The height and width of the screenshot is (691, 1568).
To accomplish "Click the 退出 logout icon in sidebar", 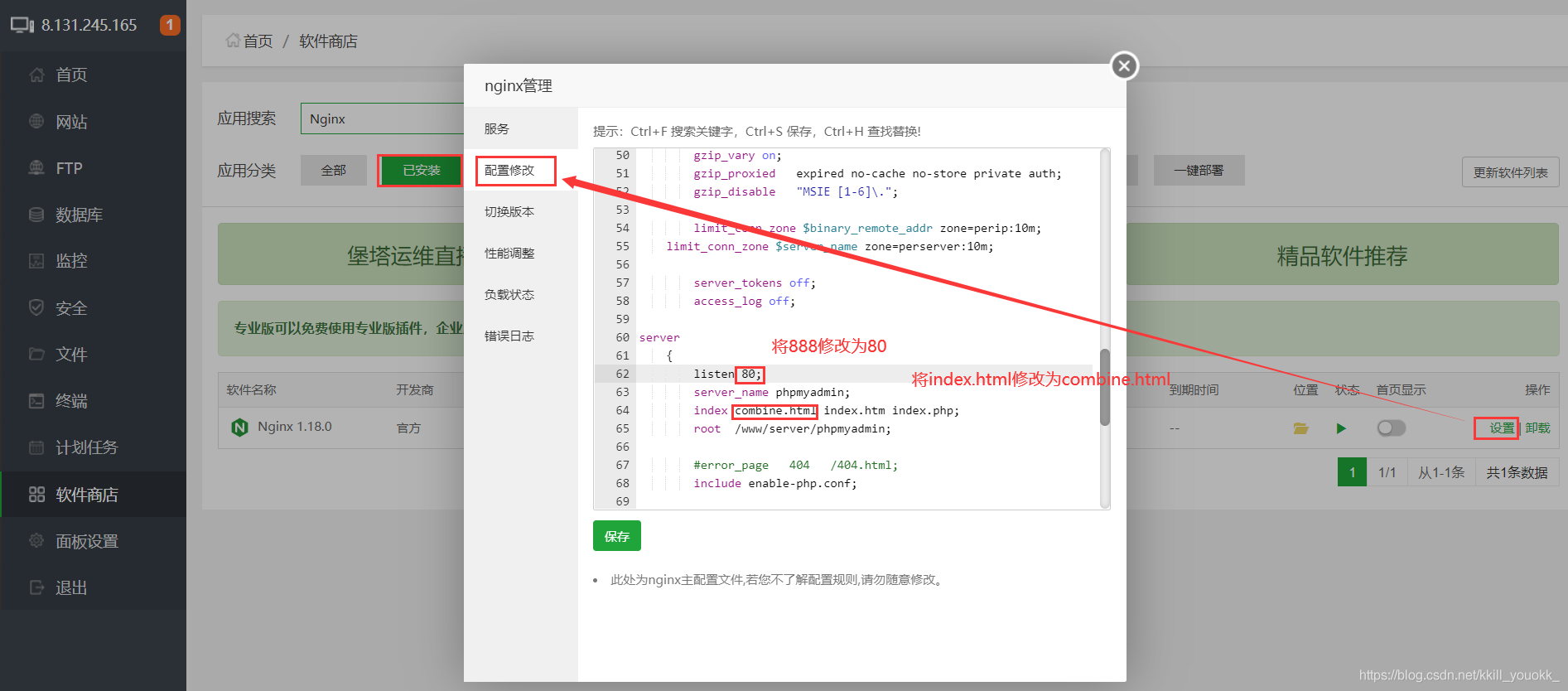I will [36, 587].
